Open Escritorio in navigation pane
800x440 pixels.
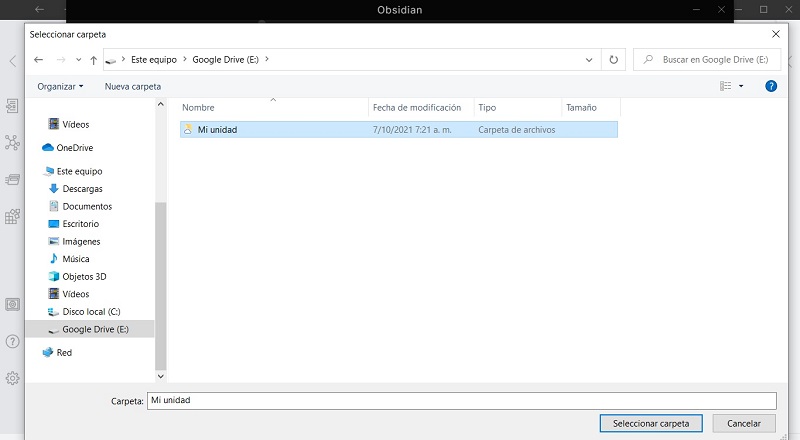(81, 224)
